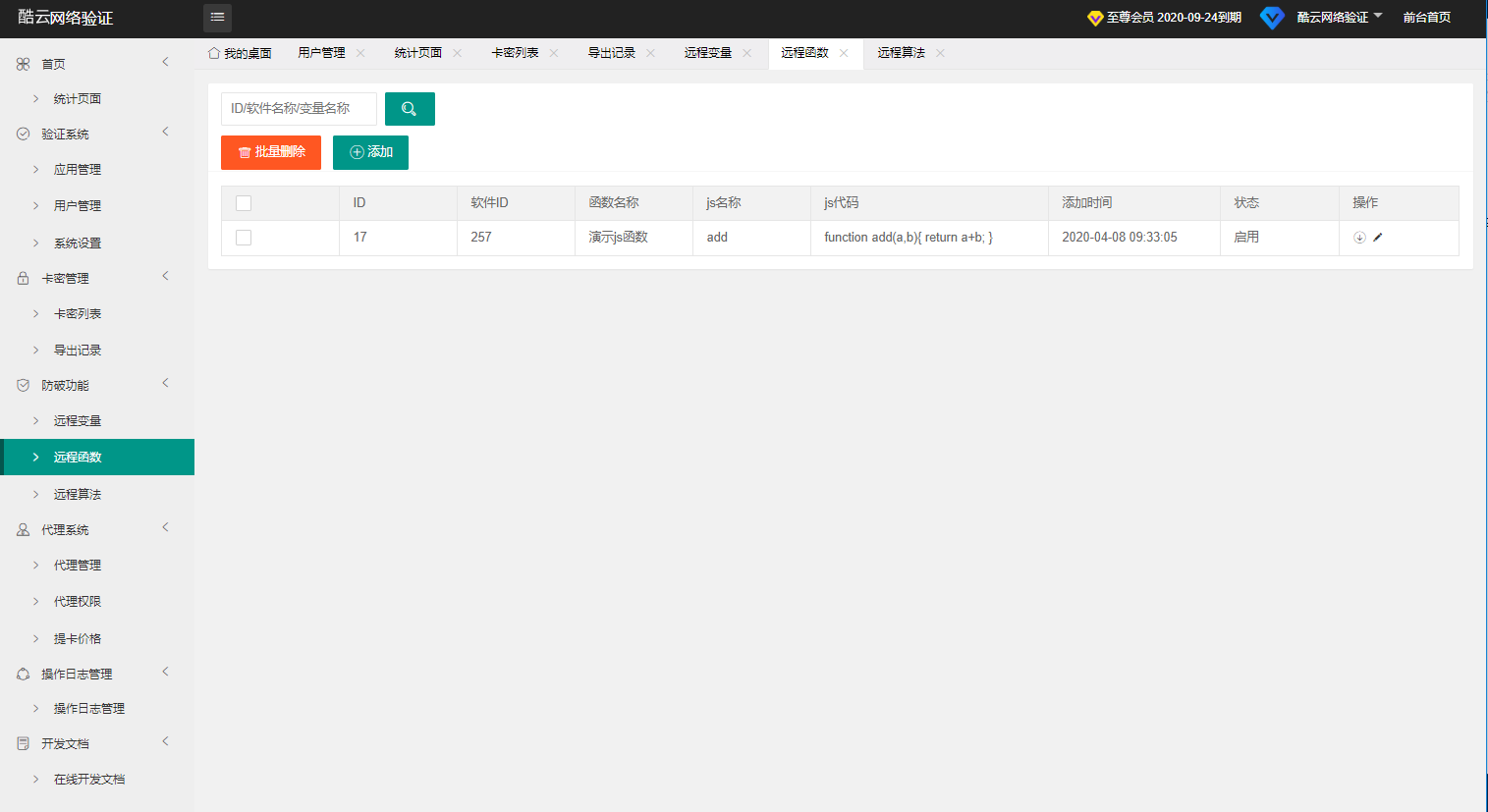
Task: Click the 批量删除 button
Action: 271,152
